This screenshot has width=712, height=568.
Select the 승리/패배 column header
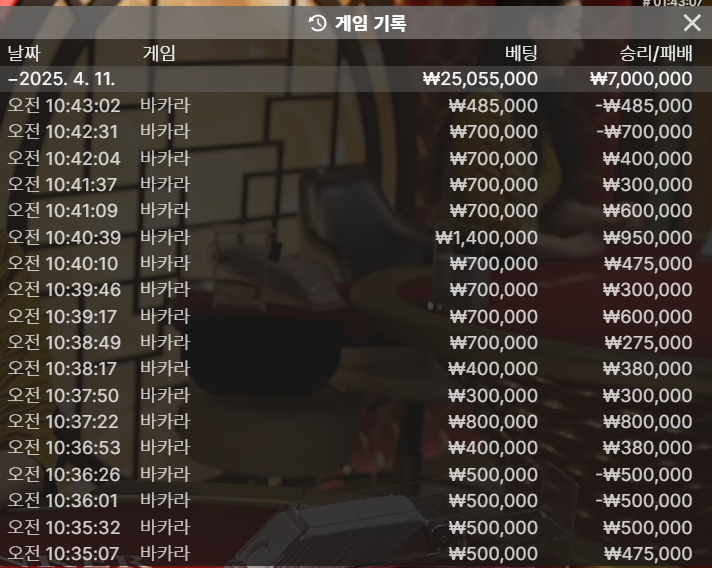656,53
